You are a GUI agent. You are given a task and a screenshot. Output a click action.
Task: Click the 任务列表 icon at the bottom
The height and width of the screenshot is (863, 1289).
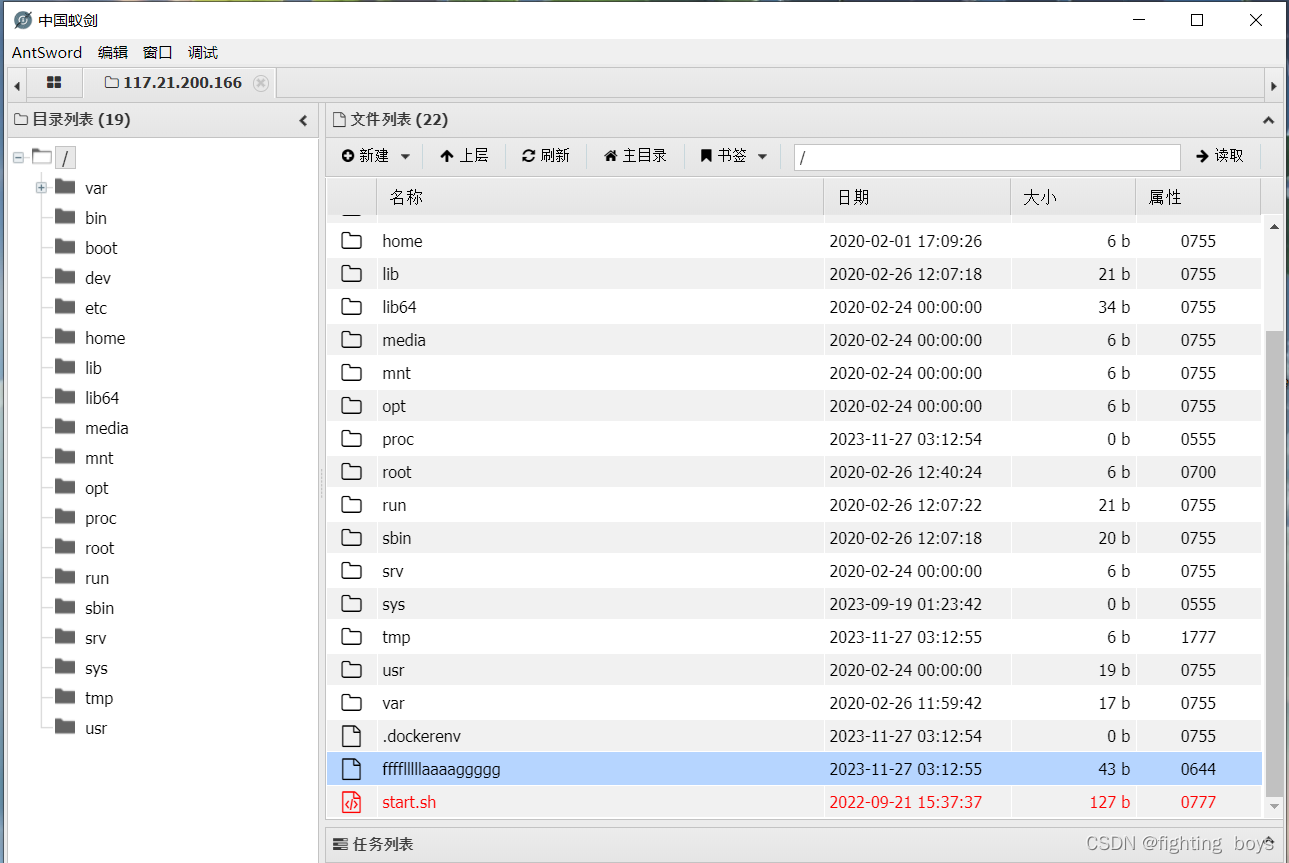tap(341, 843)
